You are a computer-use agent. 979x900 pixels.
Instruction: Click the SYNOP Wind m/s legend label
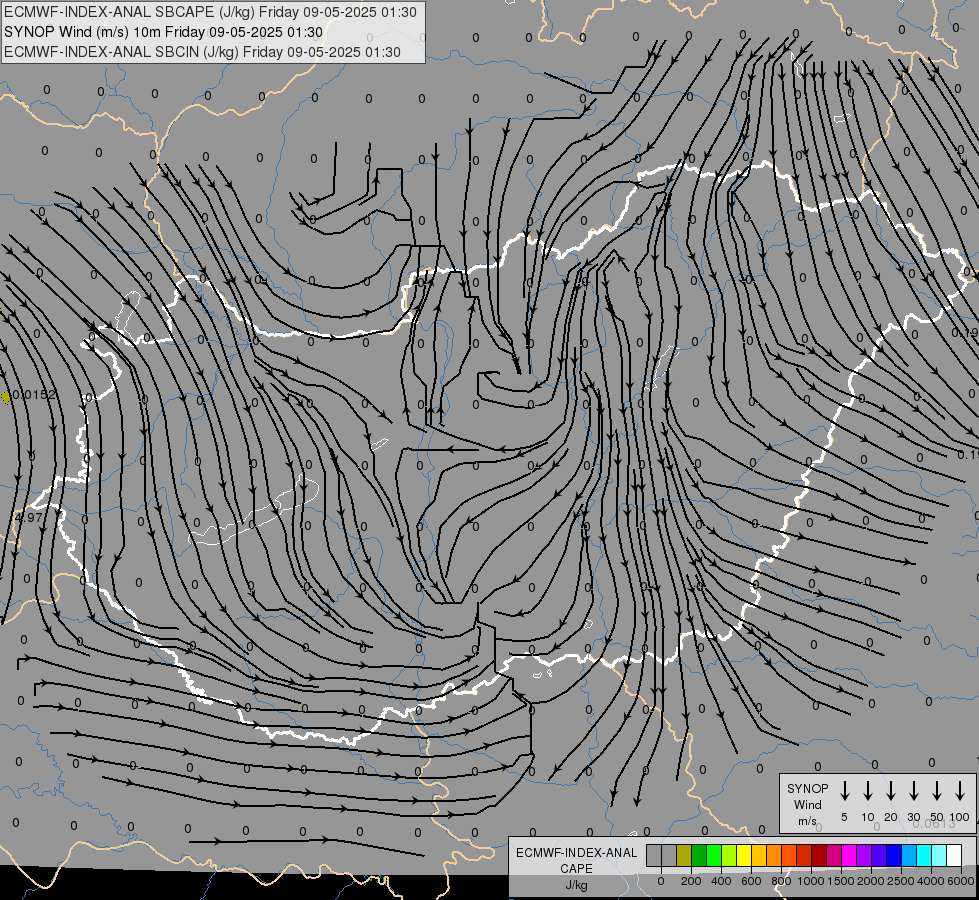807,804
